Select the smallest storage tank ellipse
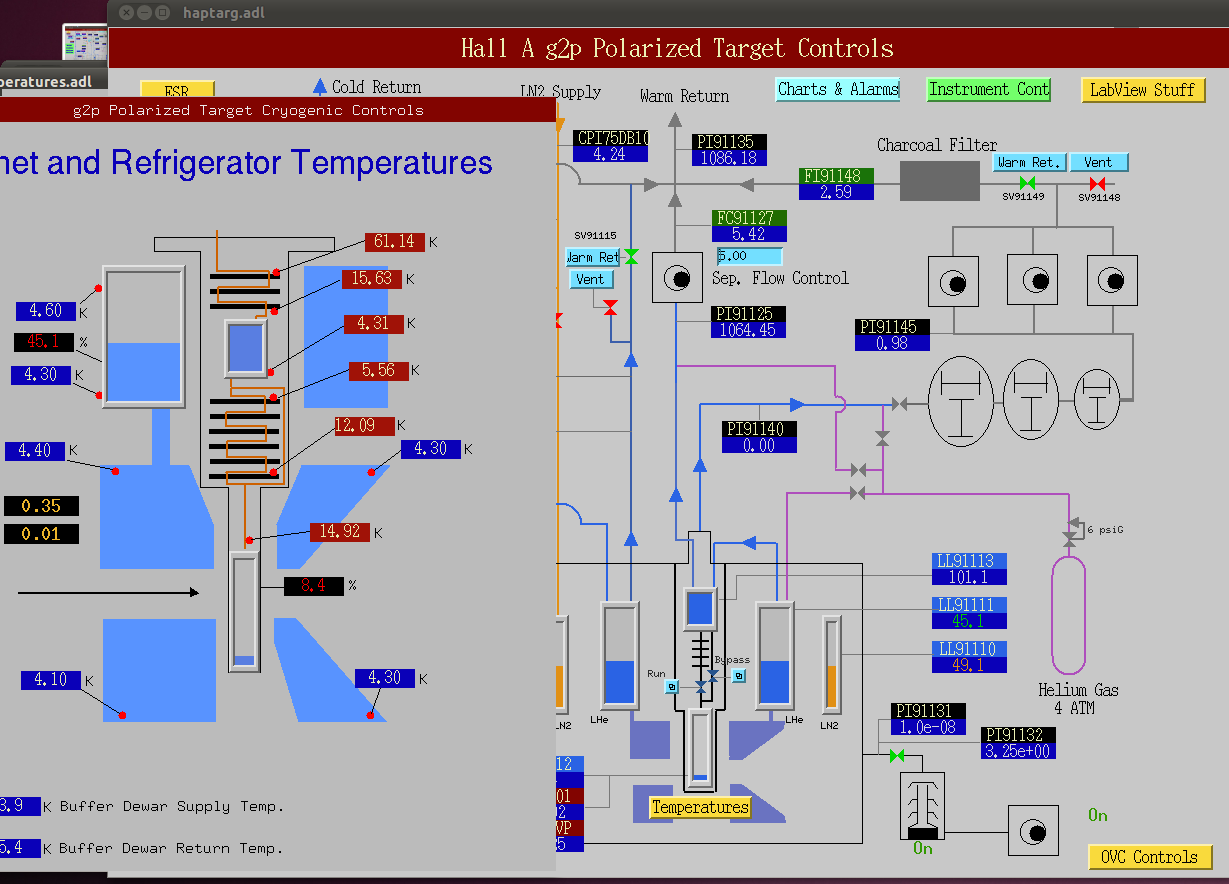 pos(1098,399)
